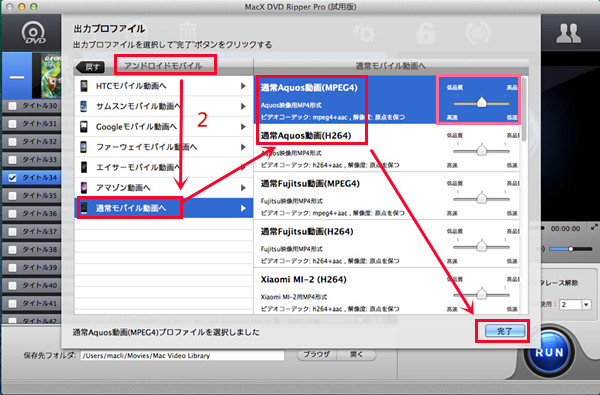The width and height of the screenshot is (600, 395).
Task: Select エイサーモバイル動画へ category
Action: [164, 167]
